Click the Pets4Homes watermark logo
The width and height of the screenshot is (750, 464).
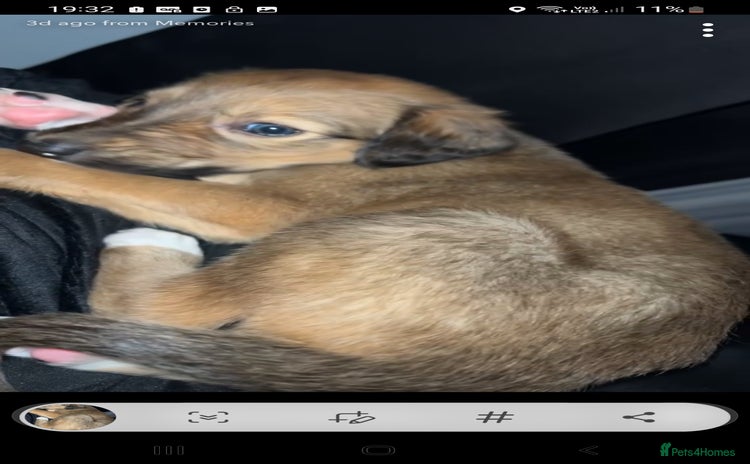click(698, 451)
